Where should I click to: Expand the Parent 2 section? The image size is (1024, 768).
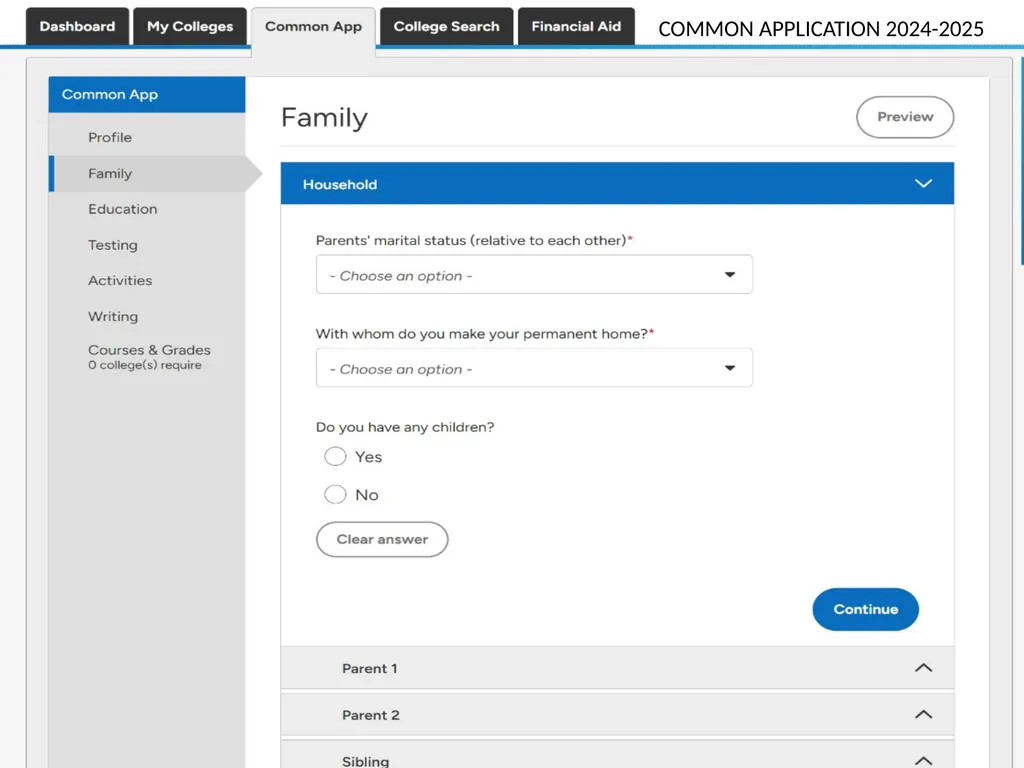617,714
